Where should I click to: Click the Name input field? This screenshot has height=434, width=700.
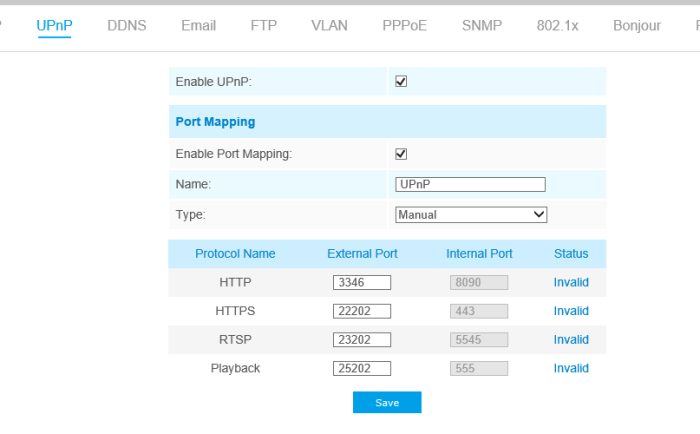click(x=470, y=184)
